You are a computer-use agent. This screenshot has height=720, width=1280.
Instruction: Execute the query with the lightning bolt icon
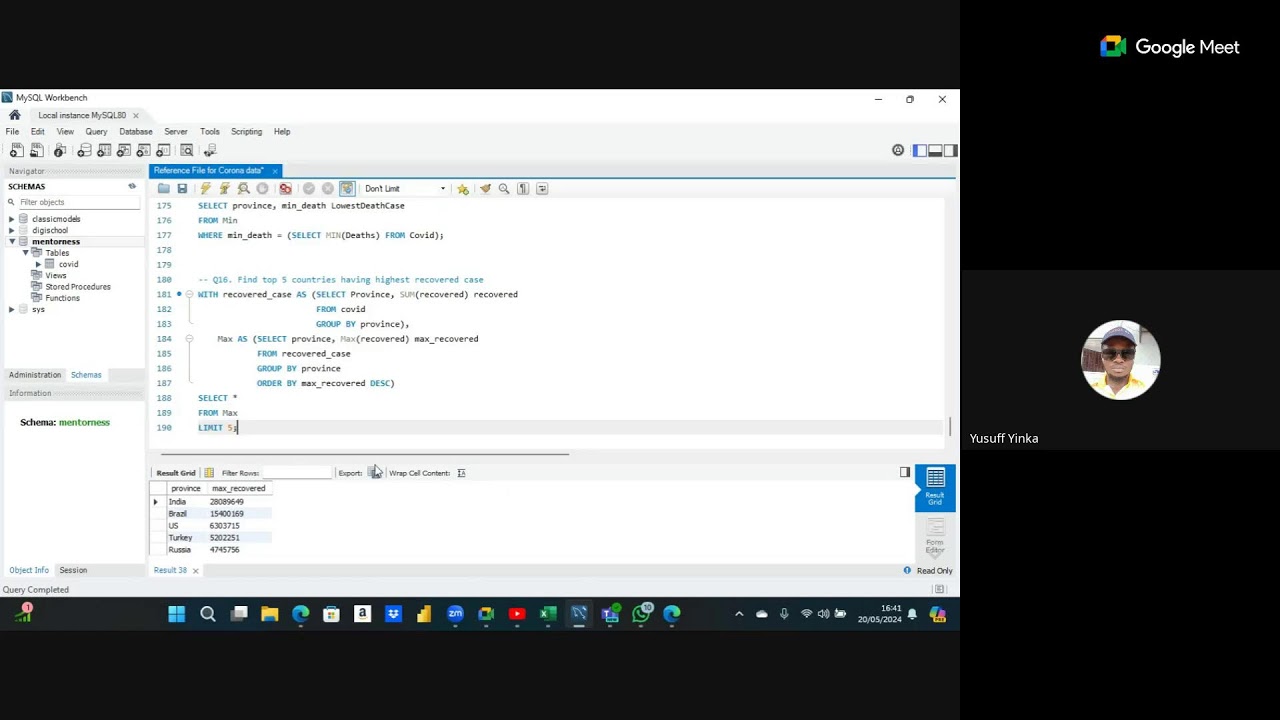click(206, 188)
